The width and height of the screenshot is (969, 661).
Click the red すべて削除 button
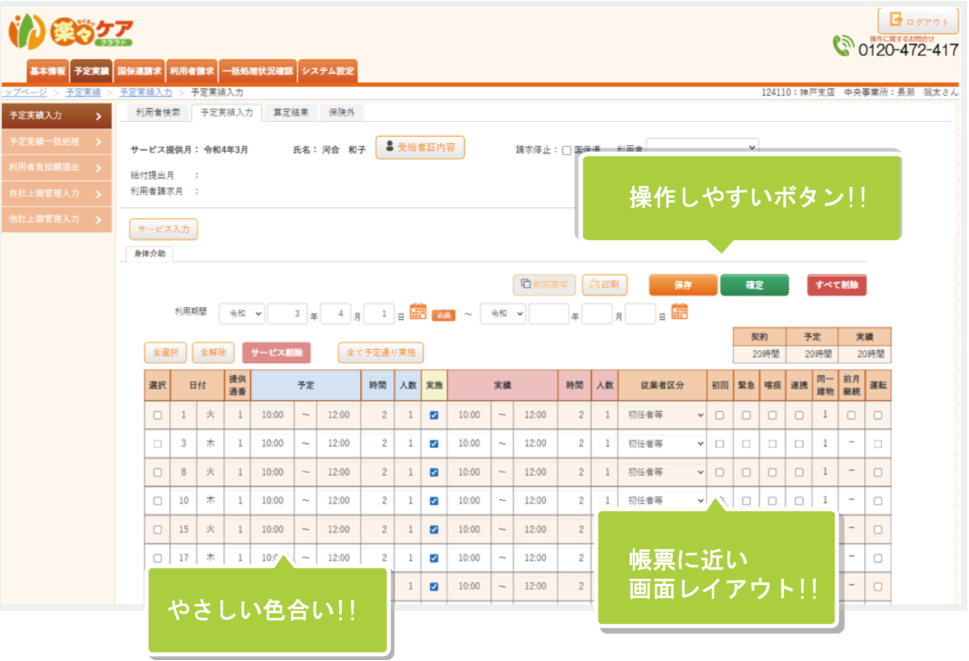837,285
